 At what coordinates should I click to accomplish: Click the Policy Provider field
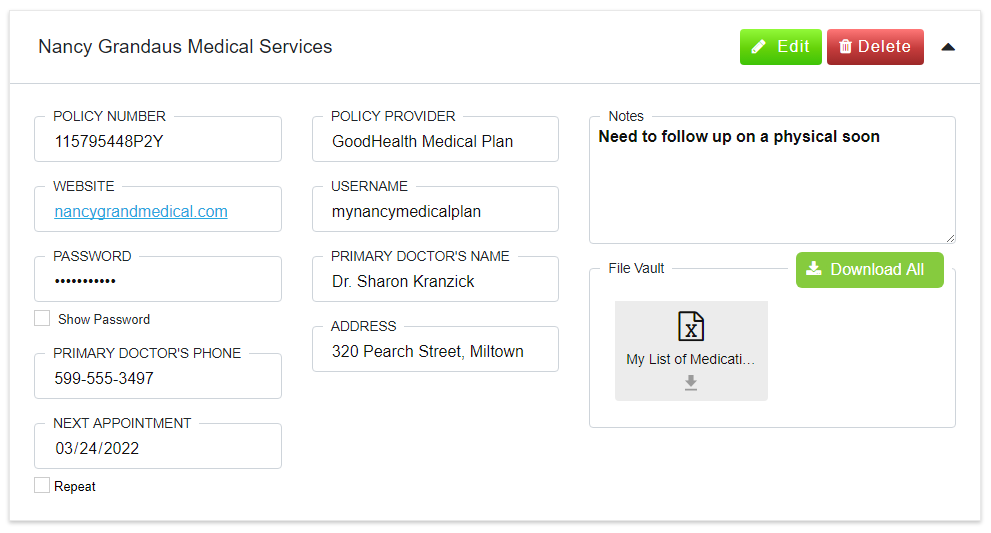[x=435, y=139]
